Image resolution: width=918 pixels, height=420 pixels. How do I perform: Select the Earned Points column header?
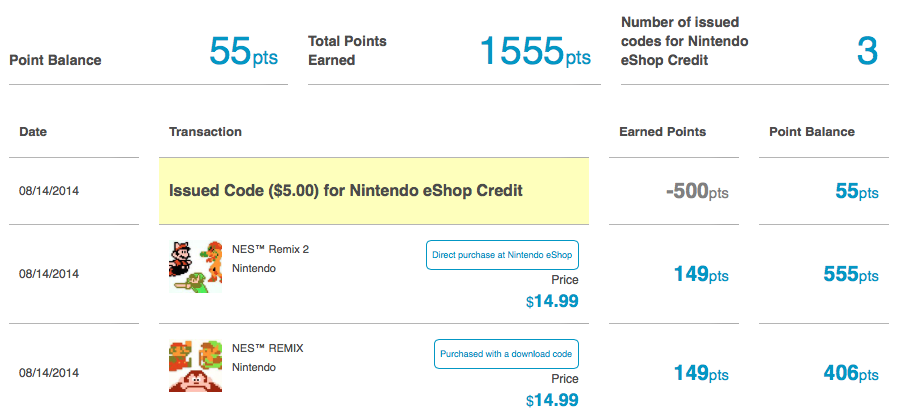tap(662, 132)
